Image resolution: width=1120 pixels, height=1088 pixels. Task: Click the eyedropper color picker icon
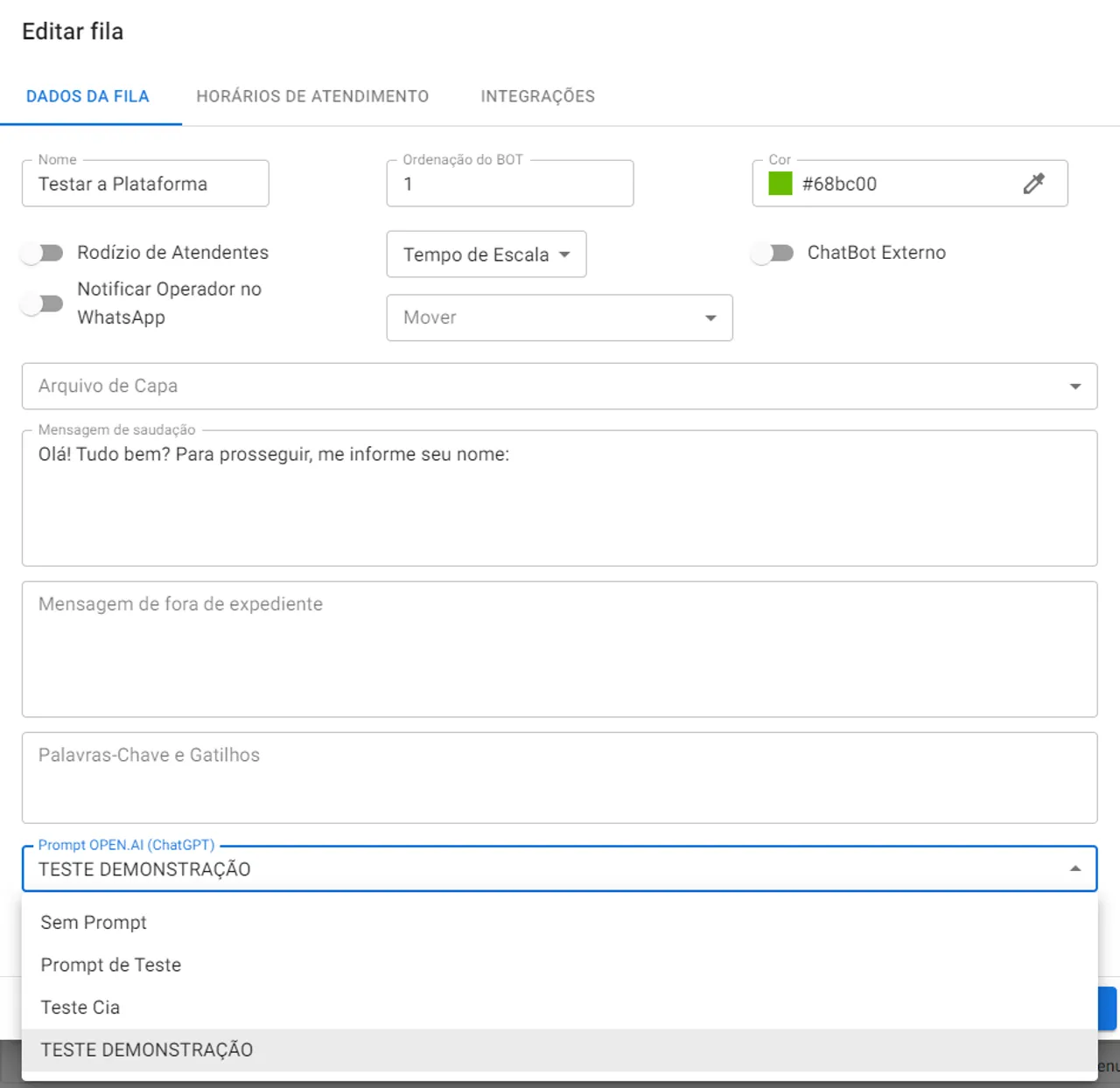[1033, 184]
